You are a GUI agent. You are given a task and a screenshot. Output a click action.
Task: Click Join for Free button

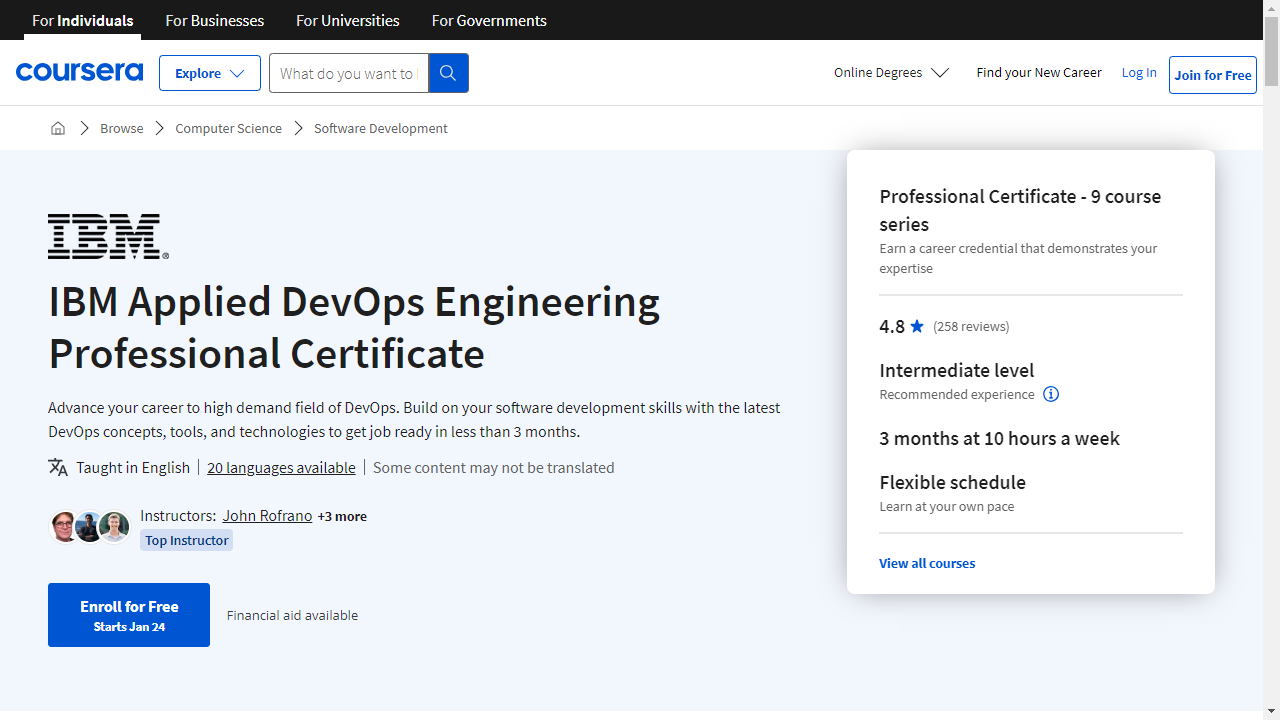coord(1213,75)
